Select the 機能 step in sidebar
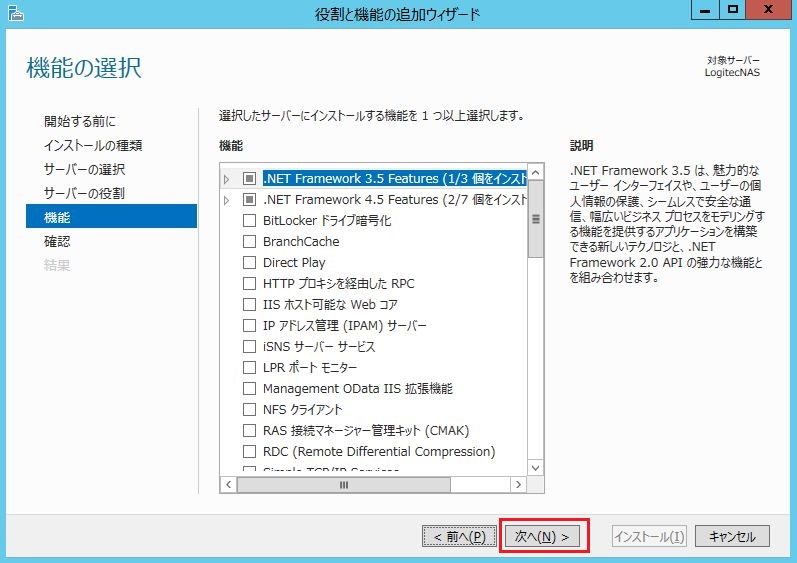 (x=111, y=217)
